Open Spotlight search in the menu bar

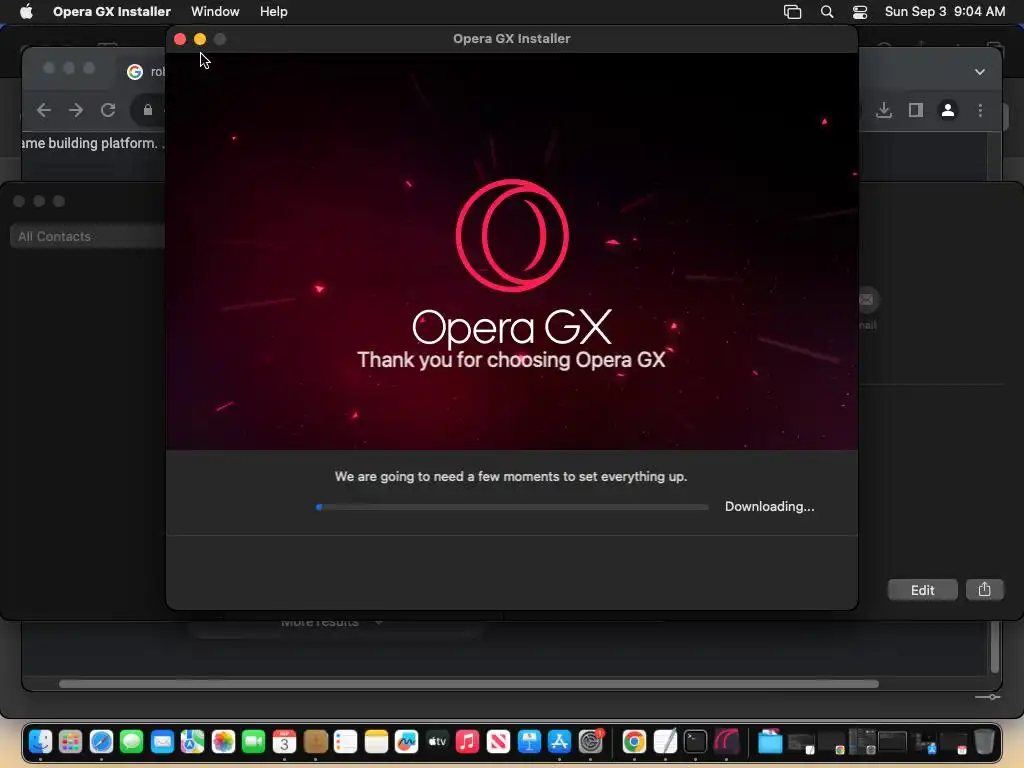pyautogui.click(x=827, y=12)
